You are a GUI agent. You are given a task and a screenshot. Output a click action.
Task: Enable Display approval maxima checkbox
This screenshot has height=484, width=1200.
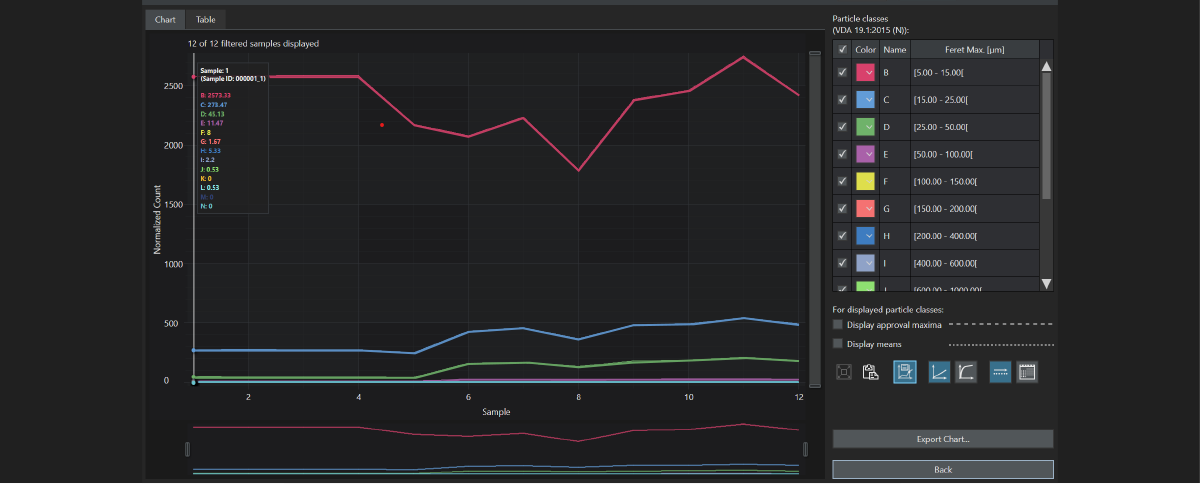[838, 324]
